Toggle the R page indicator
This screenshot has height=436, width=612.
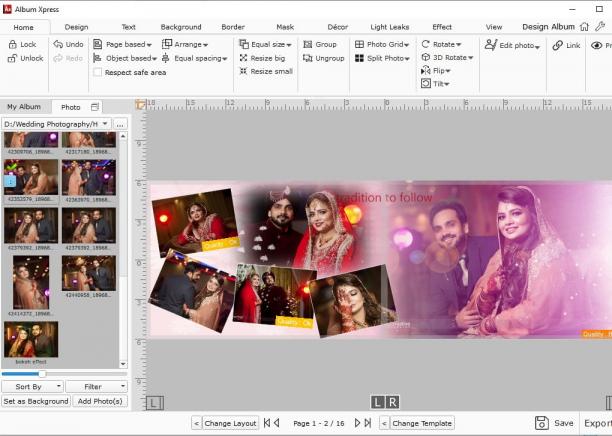point(392,402)
